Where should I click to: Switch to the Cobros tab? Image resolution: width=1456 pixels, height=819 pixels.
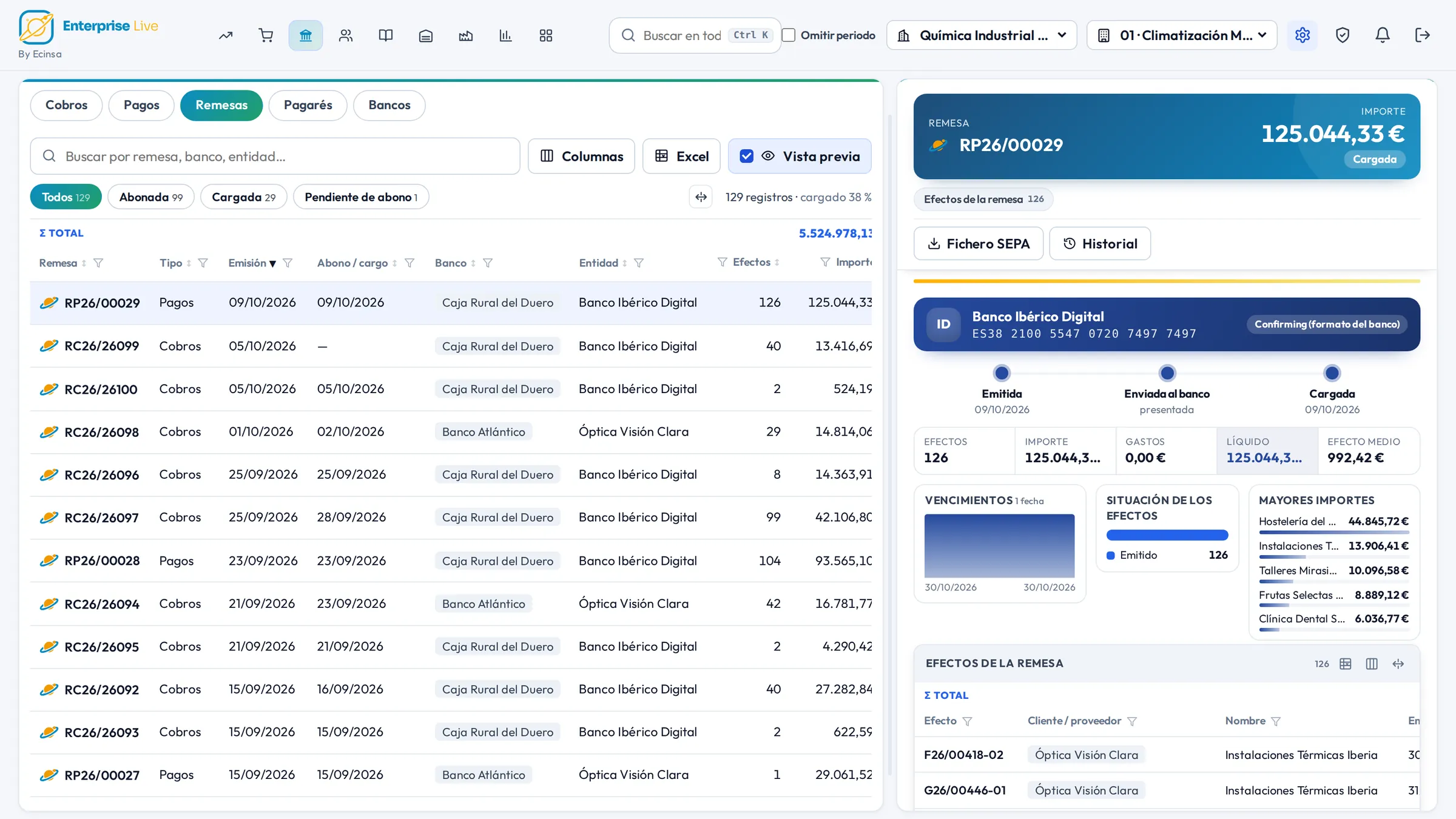tap(66, 105)
